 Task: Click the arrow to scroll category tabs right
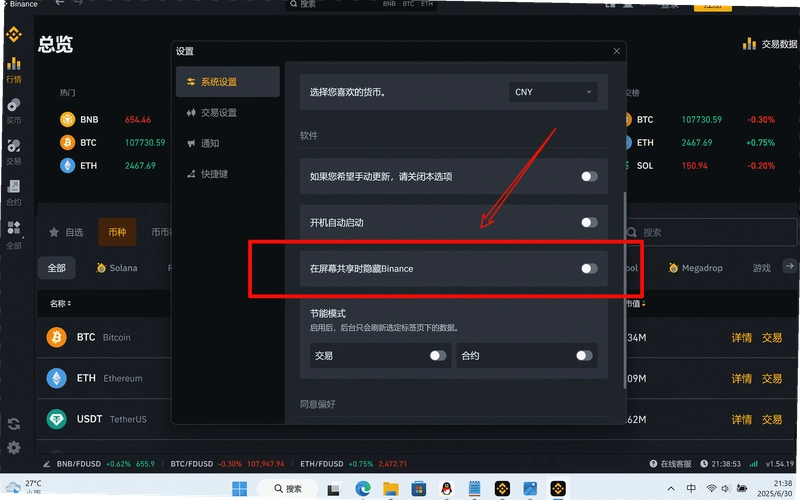coord(789,266)
